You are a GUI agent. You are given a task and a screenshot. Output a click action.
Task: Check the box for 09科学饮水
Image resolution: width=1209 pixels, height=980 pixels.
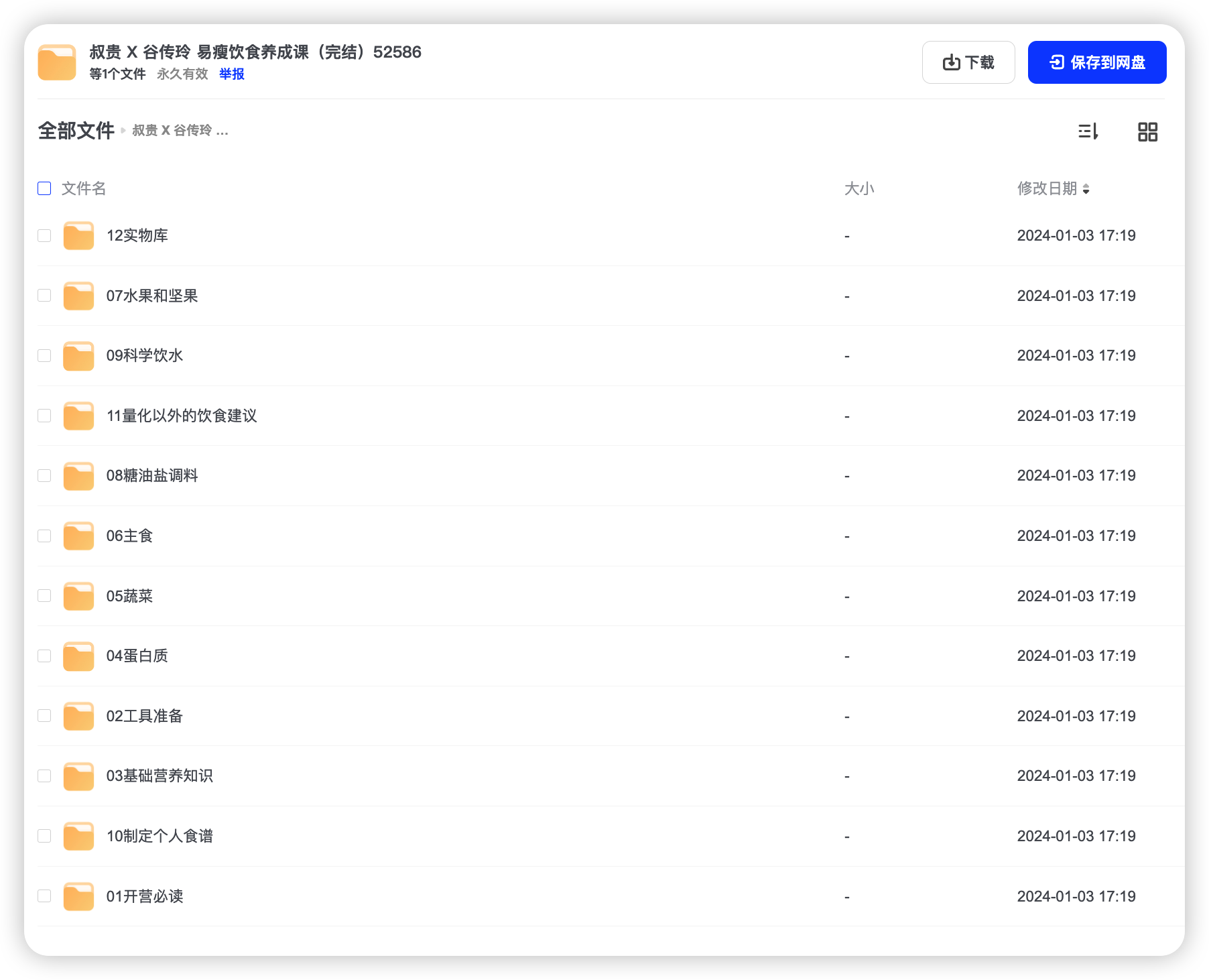44,355
